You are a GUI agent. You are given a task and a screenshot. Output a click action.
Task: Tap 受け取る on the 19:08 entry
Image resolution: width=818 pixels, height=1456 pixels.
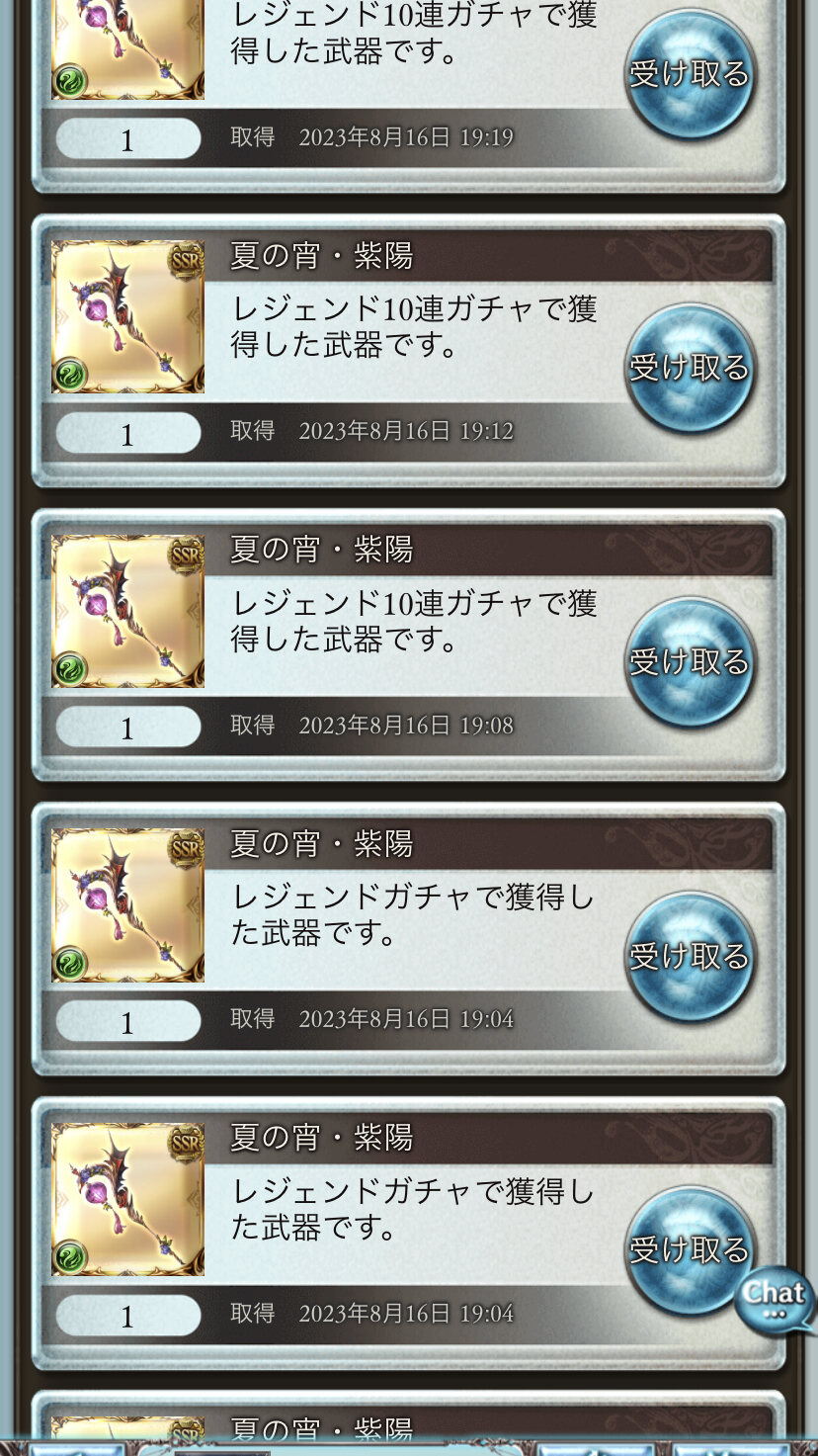[x=691, y=661]
